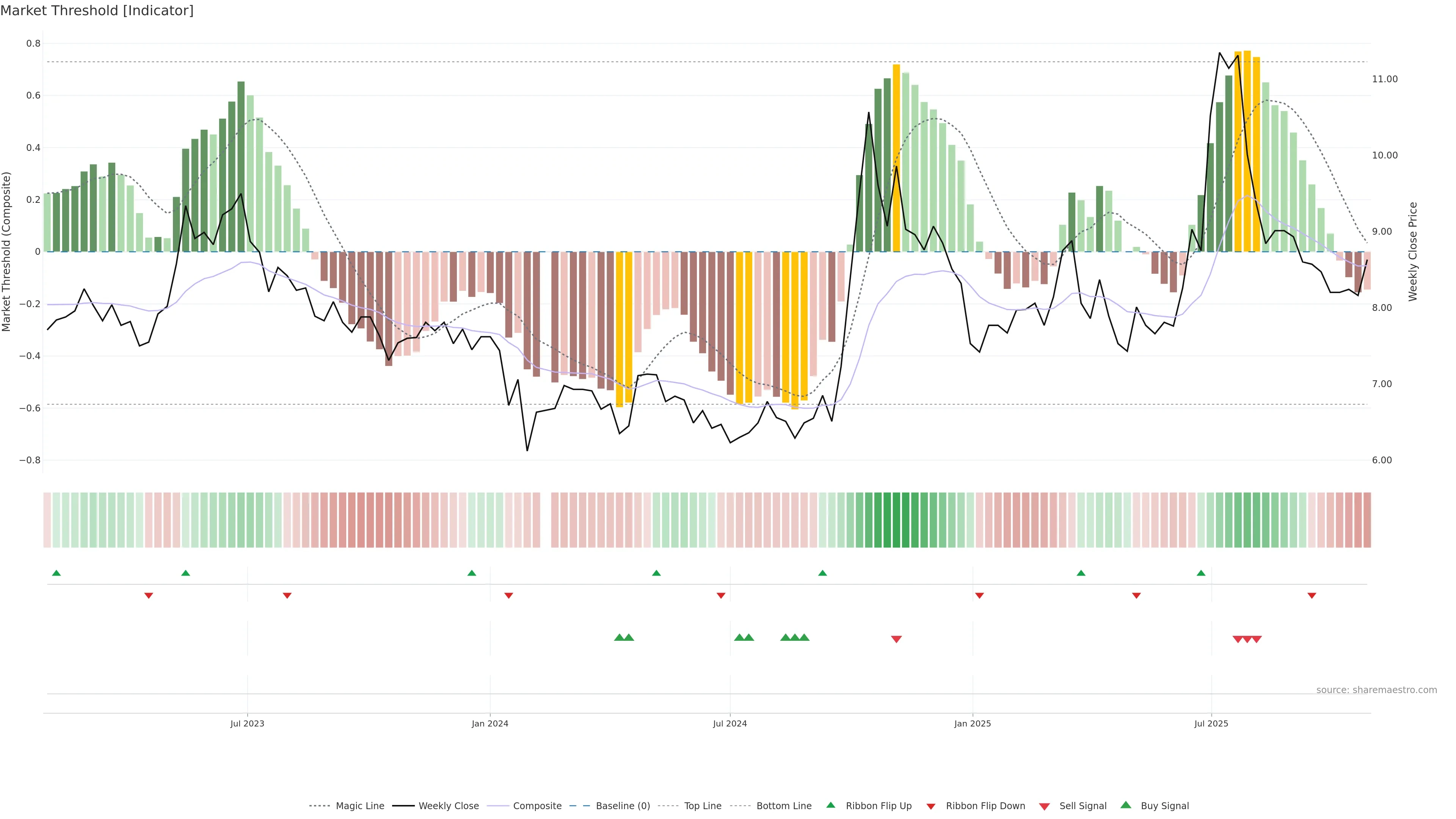The width and height of the screenshot is (1456, 819).
Task: Click the Weekly Close Price axis title
Action: 1412,251
